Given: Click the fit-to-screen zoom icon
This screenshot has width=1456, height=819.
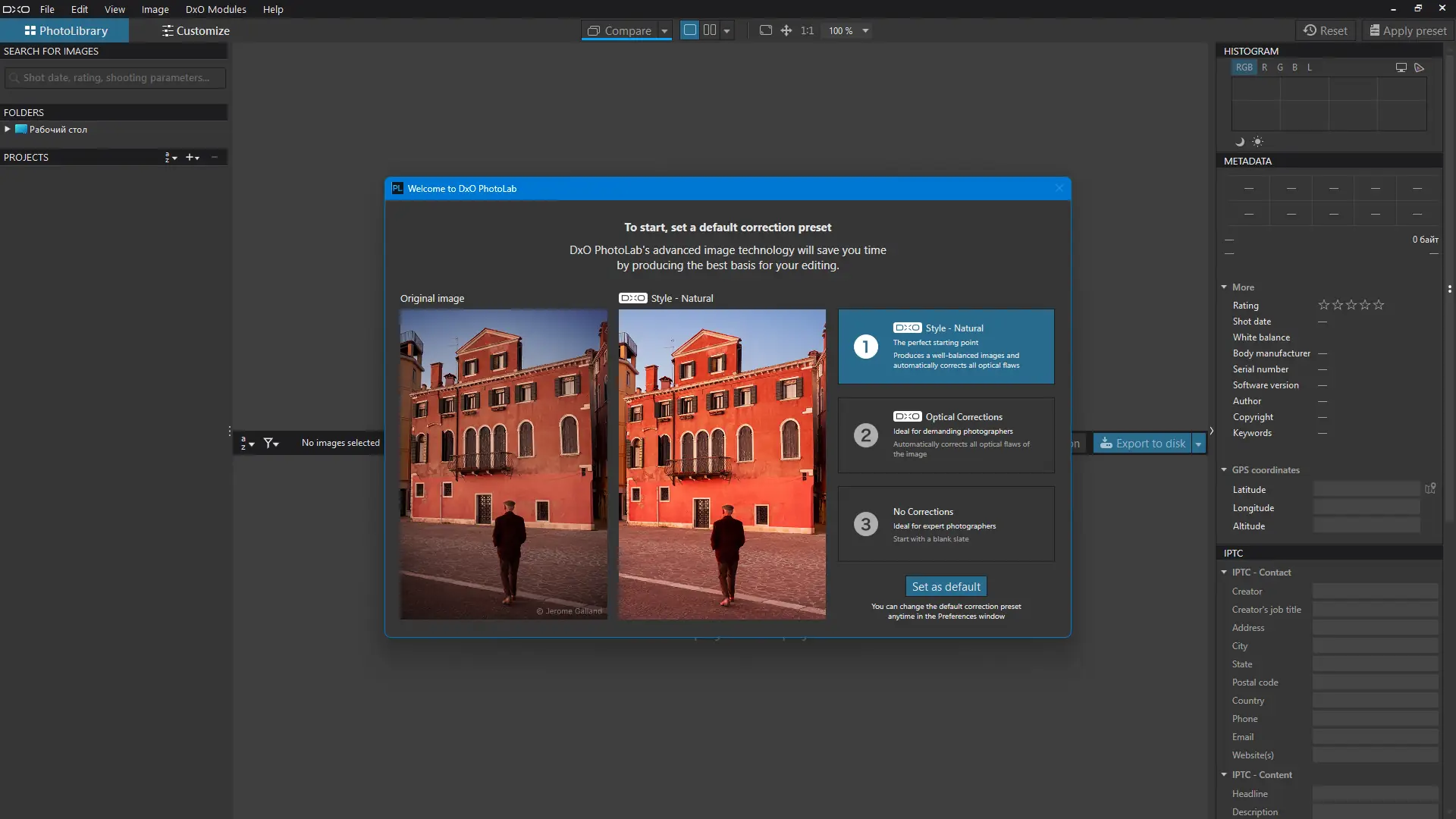Looking at the screenshot, I should pos(766,30).
